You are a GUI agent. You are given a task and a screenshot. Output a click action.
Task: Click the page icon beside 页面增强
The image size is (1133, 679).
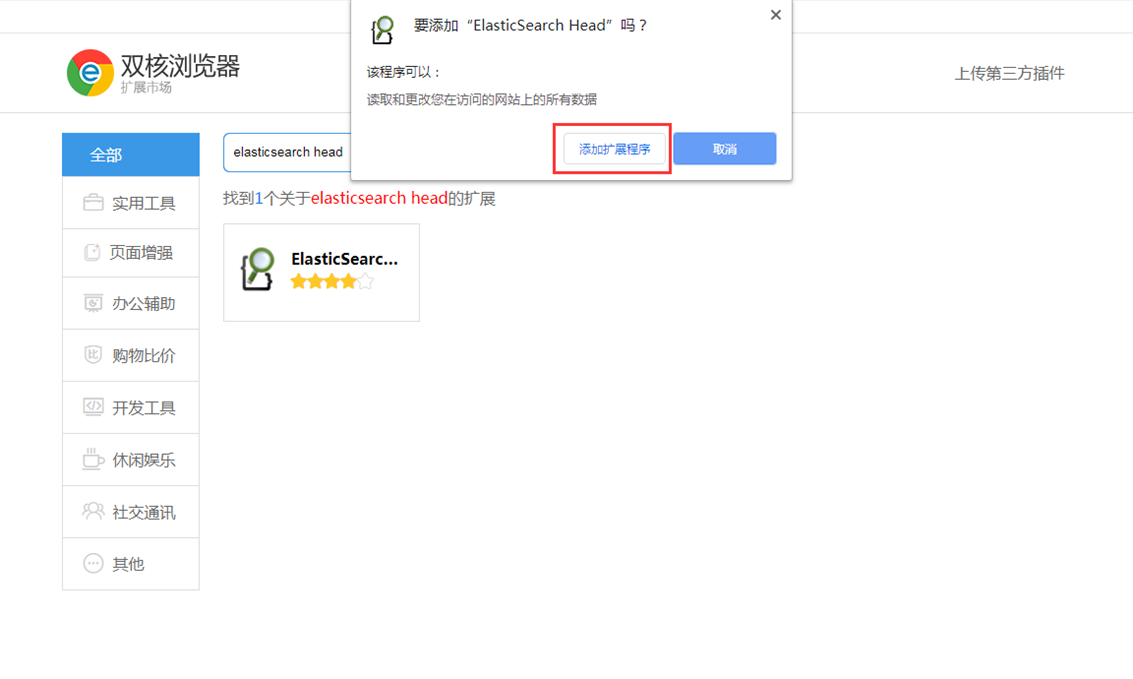(x=92, y=252)
